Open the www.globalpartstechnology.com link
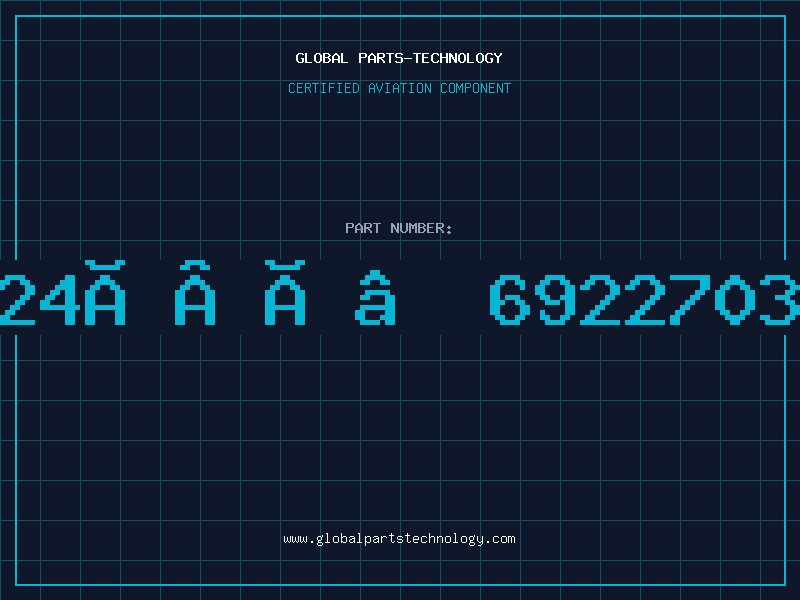Image resolution: width=800 pixels, height=600 pixels. click(399, 539)
